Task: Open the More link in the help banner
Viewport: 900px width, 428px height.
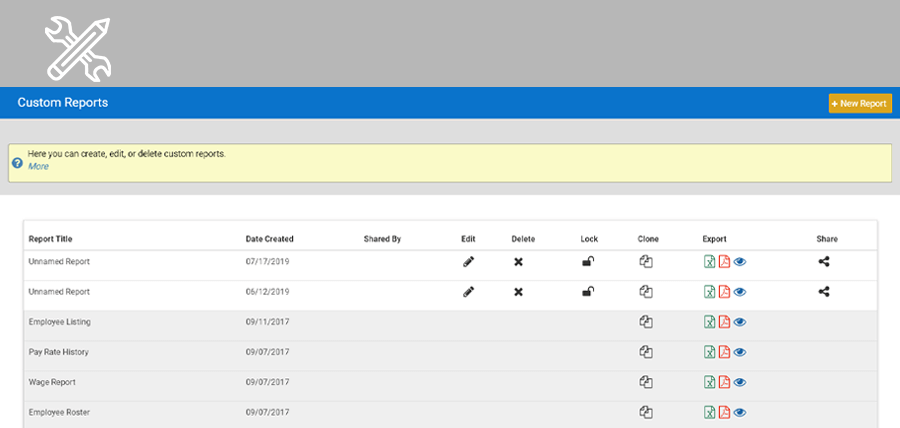Action: point(38,166)
